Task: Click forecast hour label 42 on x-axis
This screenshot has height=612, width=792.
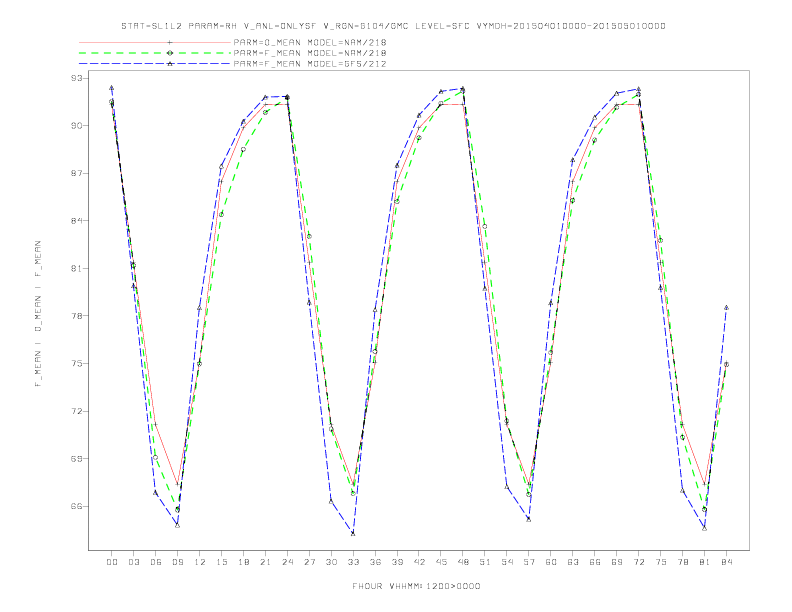Action: tap(419, 562)
